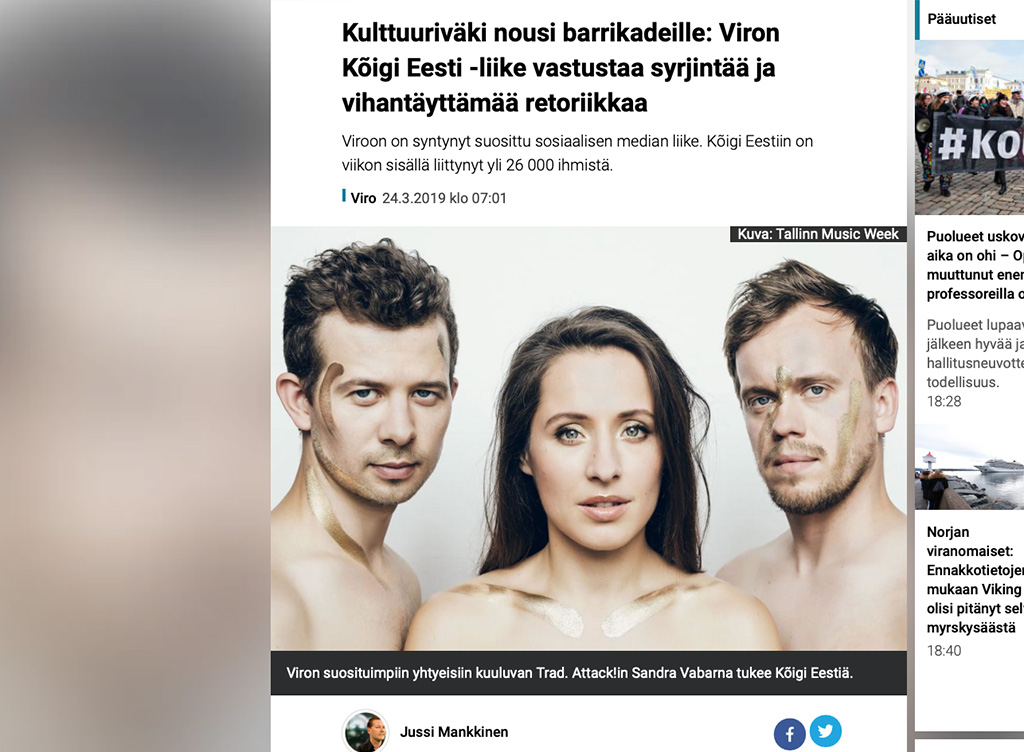Viewport: 1024px width, 752px height.
Task: Click the 18:28 timestamp in the sidebar
Action: pyautogui.click(x=944, y=401)
